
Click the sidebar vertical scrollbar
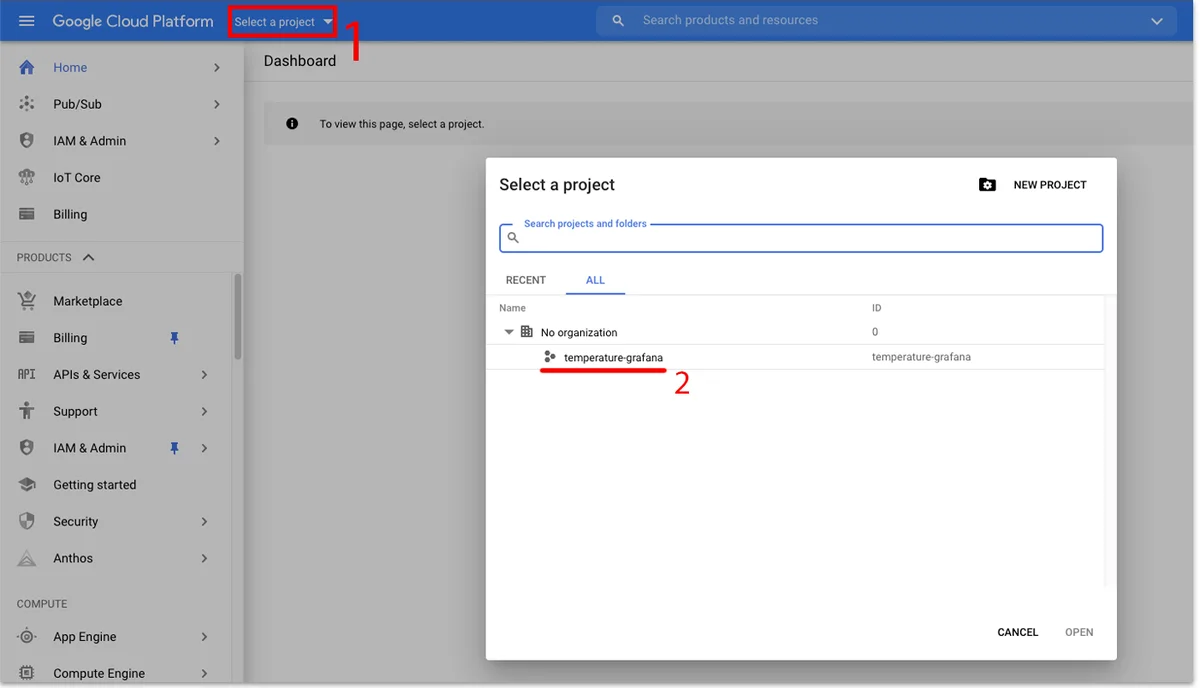tap(237, 316)
